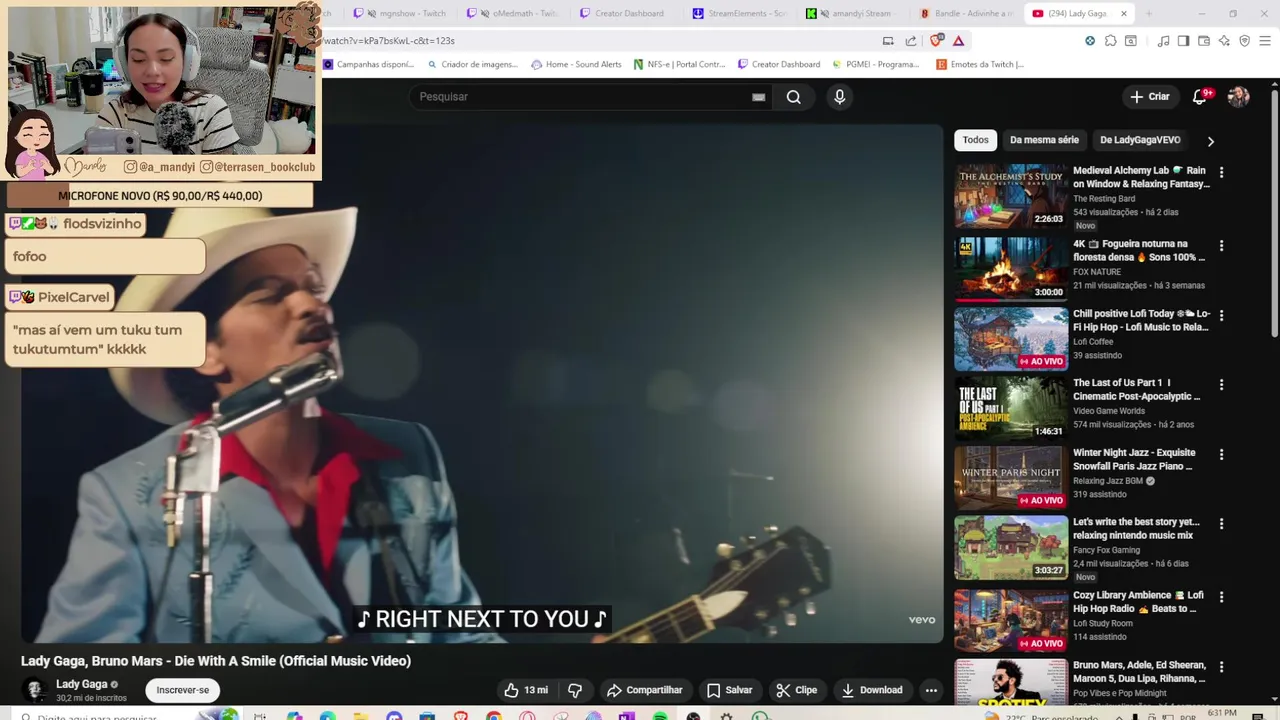Click the share page icon in address bar
1280x720 pixels.
[911, 41]
